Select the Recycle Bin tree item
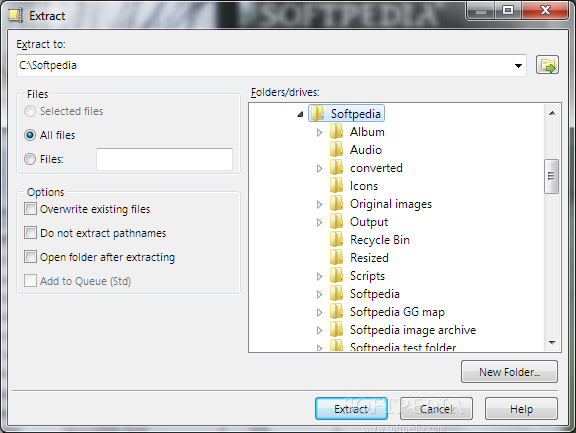The image size is (576, 433). point(380,239)
